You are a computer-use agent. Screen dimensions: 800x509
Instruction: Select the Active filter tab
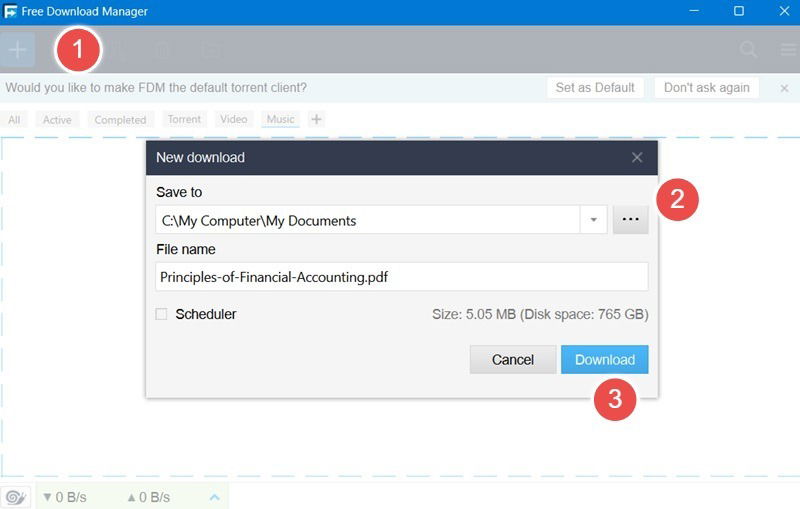point(57,120)
